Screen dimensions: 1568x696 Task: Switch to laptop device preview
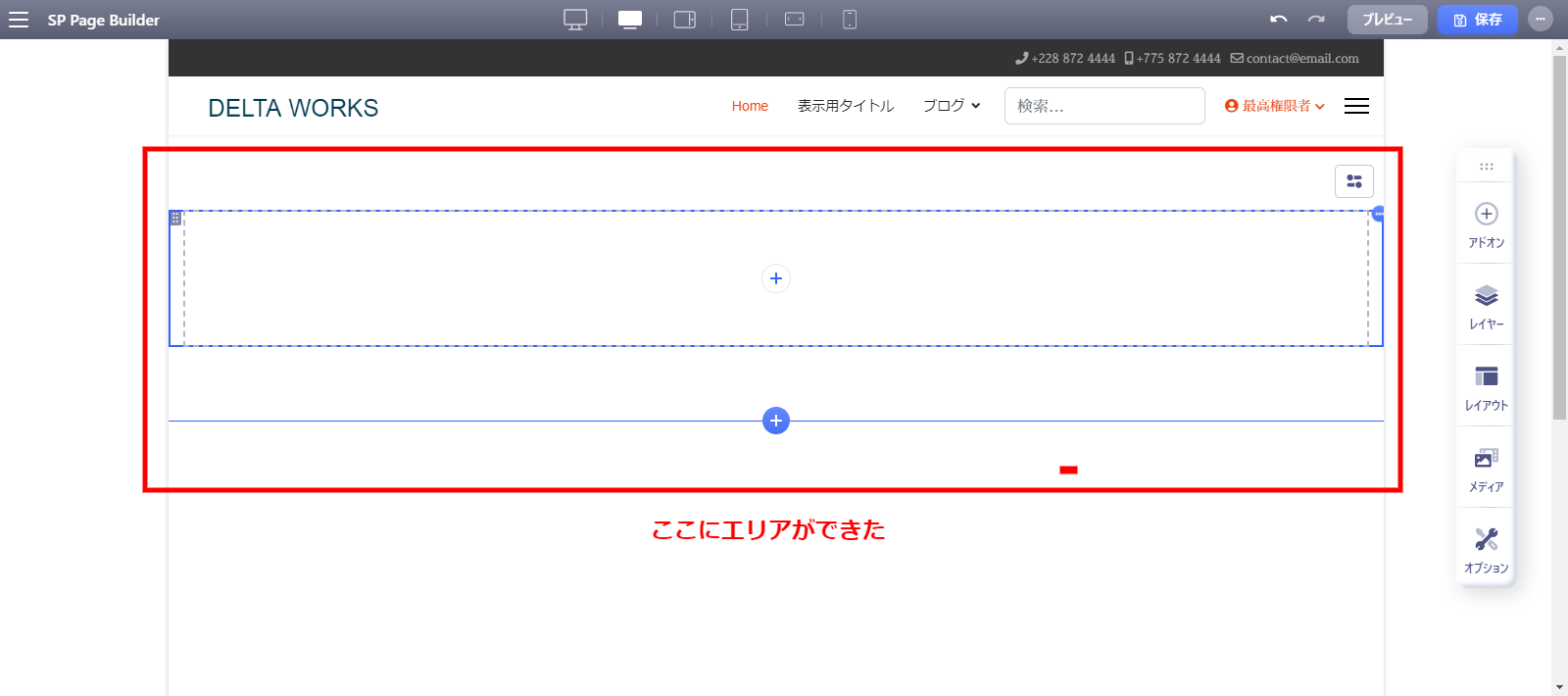[x=630, y=20]
